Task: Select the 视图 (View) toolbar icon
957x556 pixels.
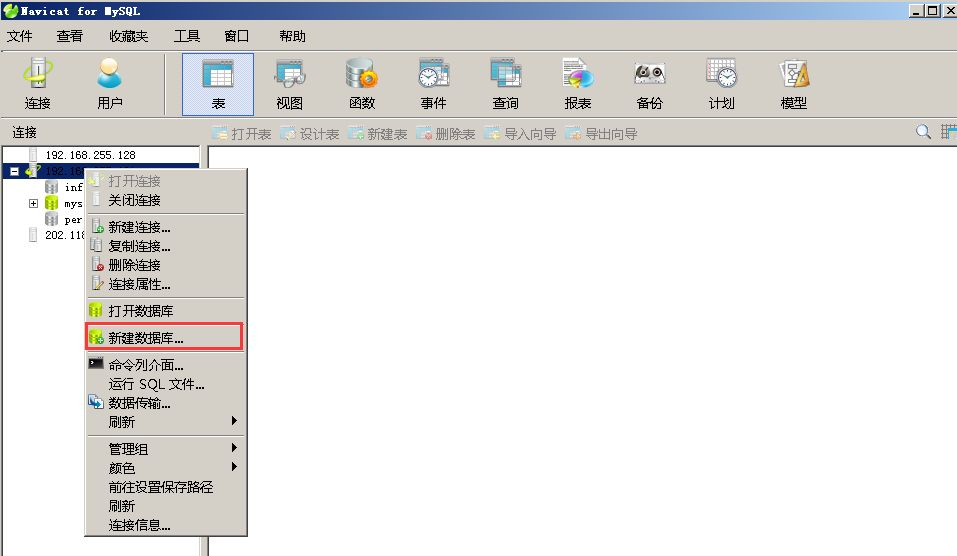Action: (x=290, y=84)
